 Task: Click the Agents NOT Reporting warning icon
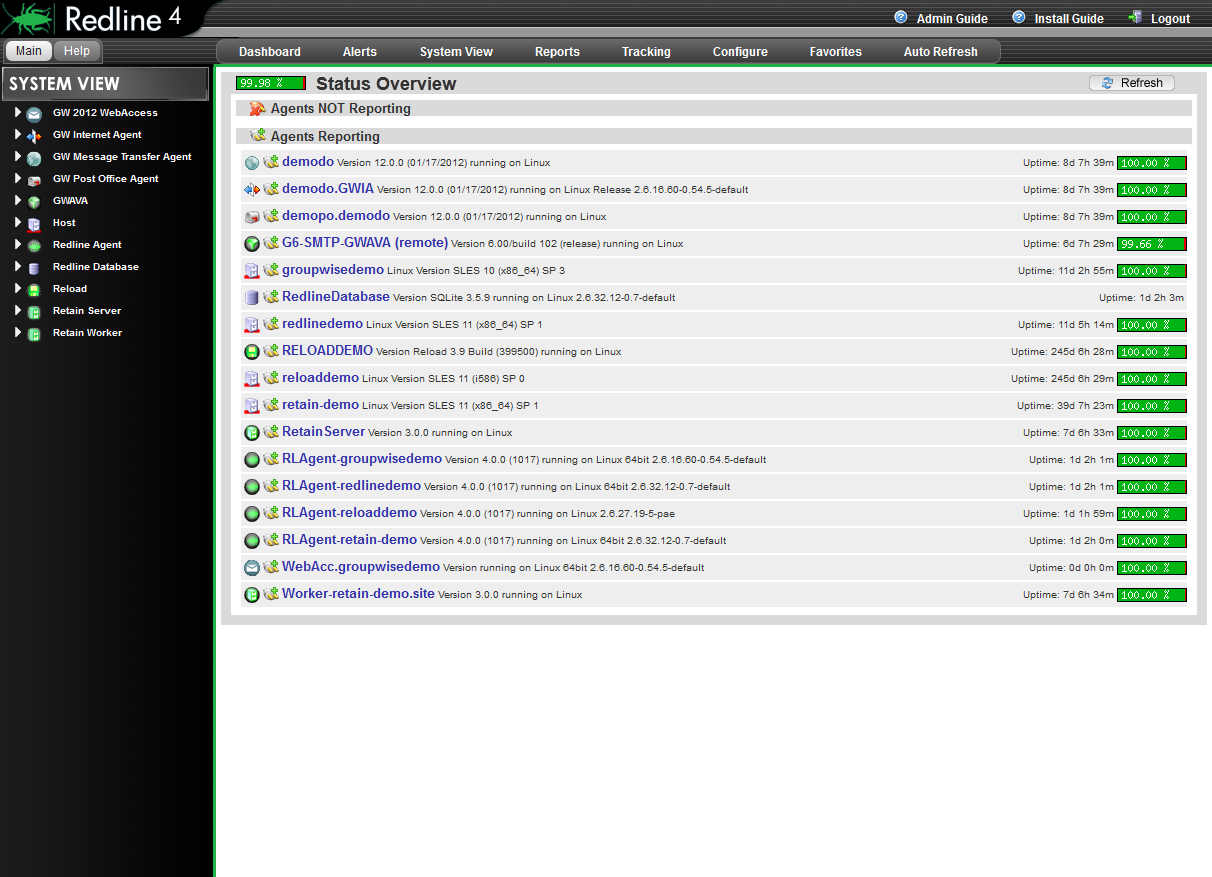click(x=257, y=108)
